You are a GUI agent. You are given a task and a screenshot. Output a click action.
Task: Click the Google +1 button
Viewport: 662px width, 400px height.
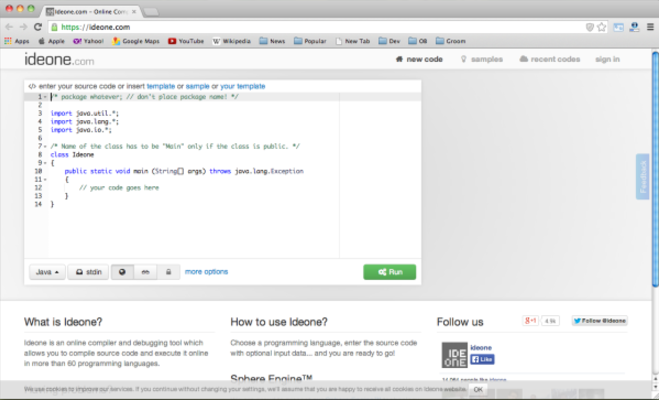click(x=530, y=321)
